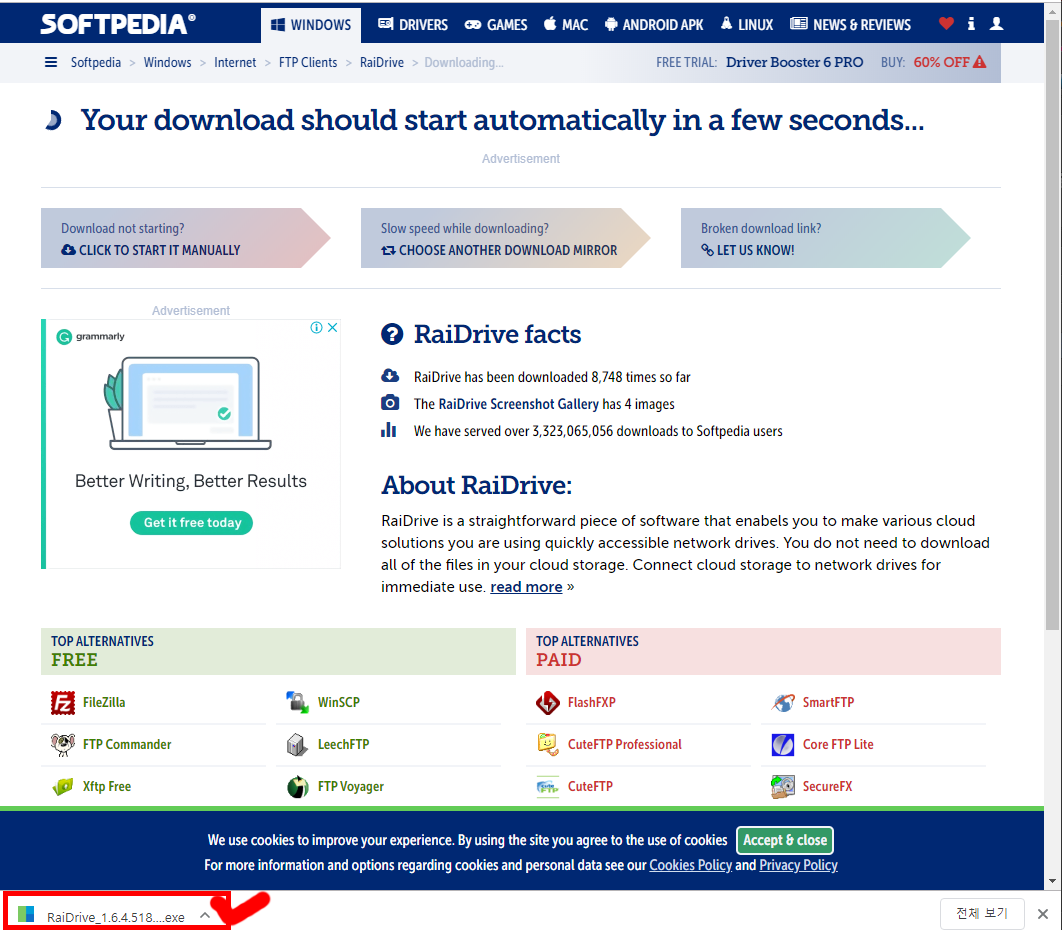
Task: Click Let Us Know broken link button
Action: (825, 238)
